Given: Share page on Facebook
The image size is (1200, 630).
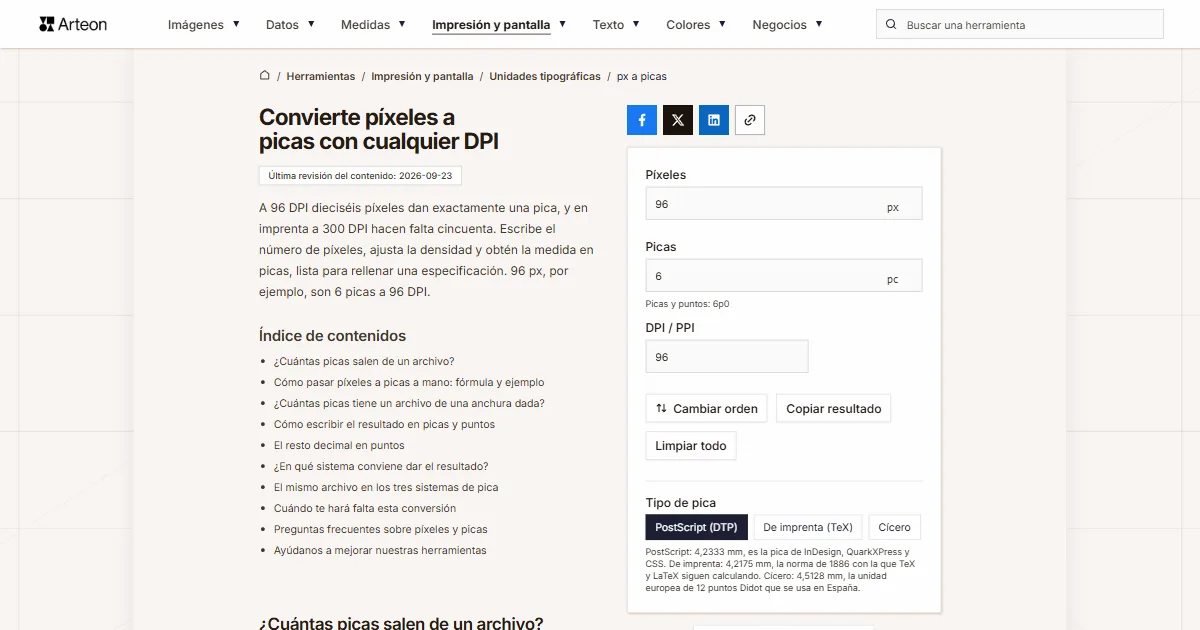Looking at the screenshot, I should point(642,120).
